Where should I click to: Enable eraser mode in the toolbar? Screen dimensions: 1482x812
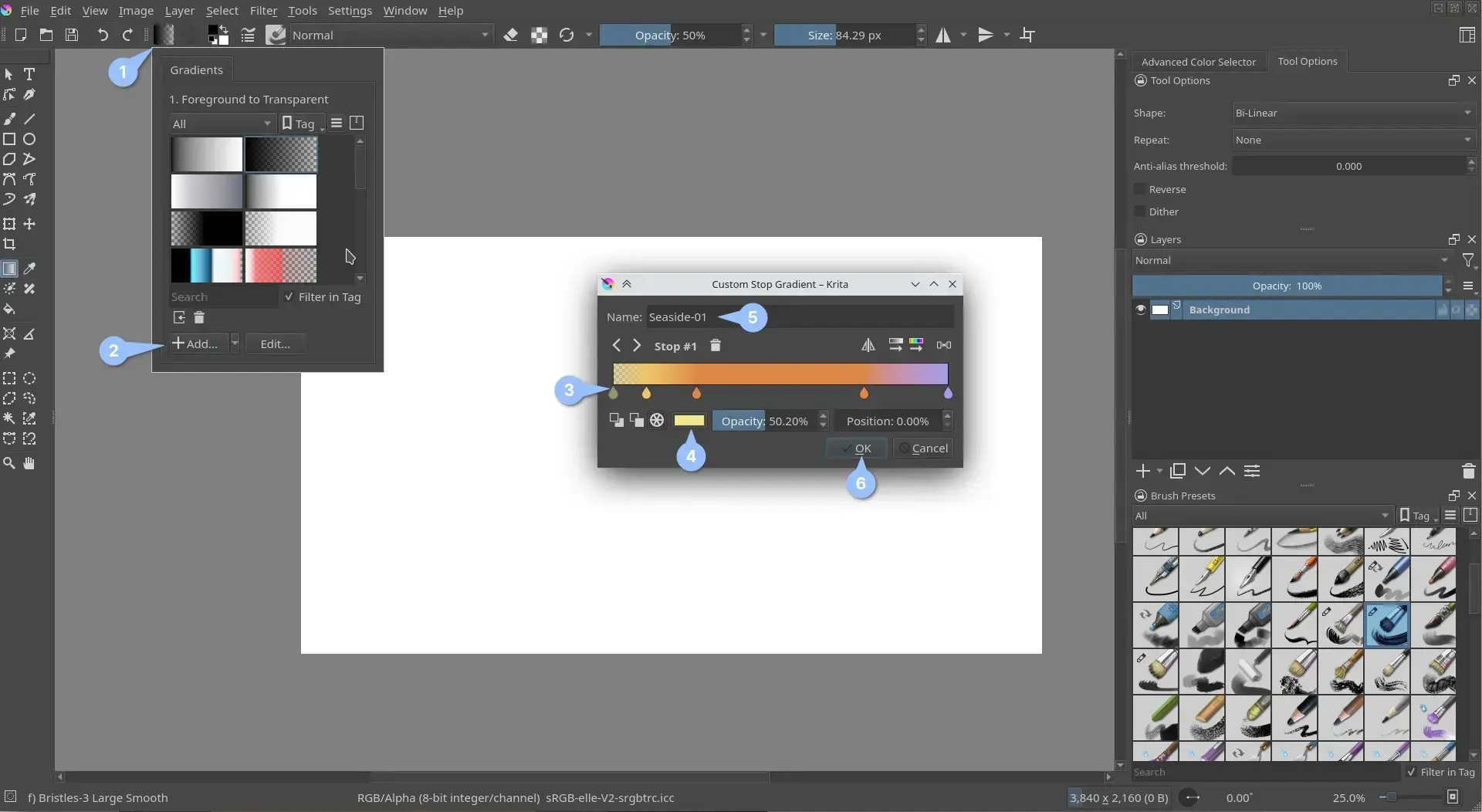510,35
